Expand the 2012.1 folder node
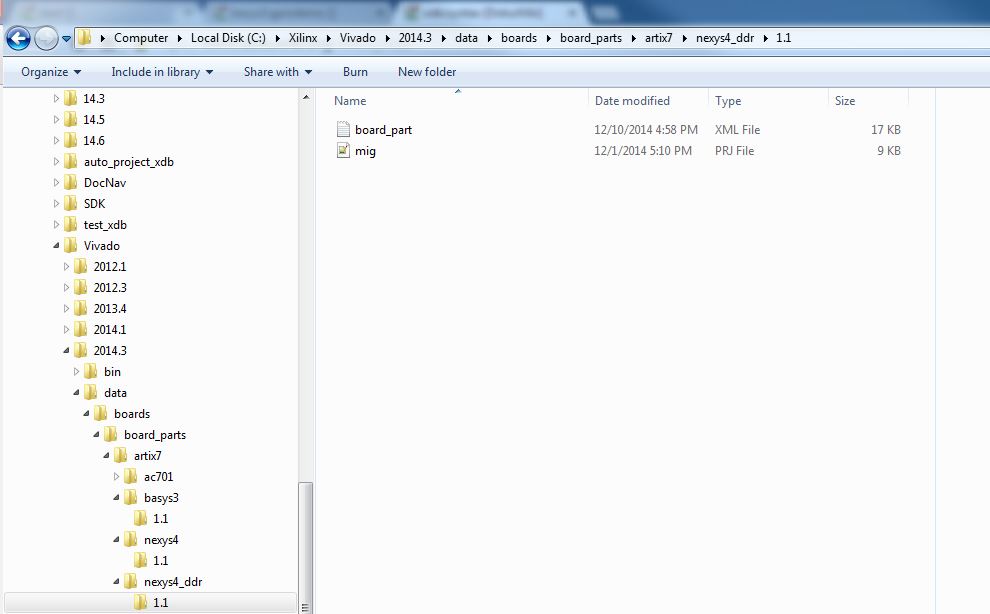The image size is (990, 614). 66,267
